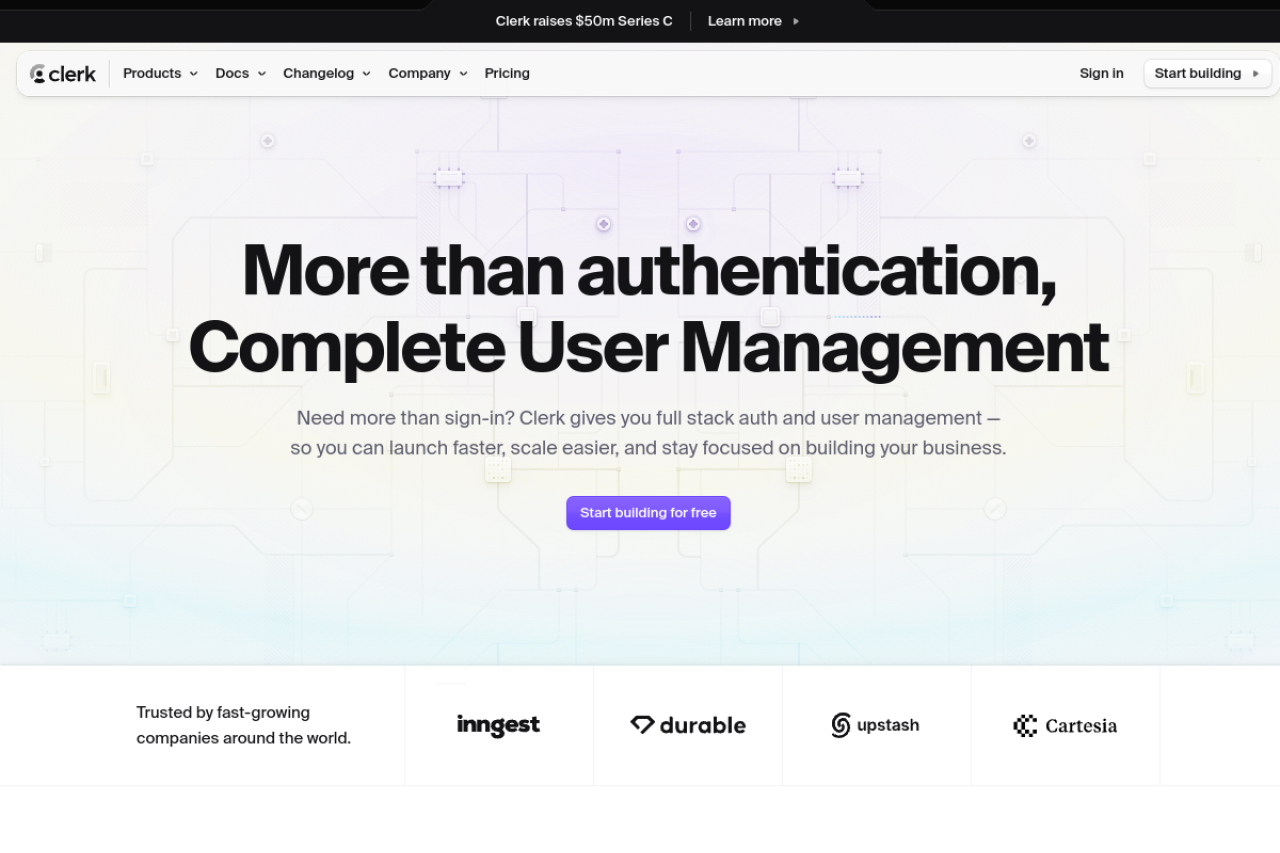Click the durable diamond logo icon
This screenshot has height=853, width=1280.
click(x=641, y=725)
